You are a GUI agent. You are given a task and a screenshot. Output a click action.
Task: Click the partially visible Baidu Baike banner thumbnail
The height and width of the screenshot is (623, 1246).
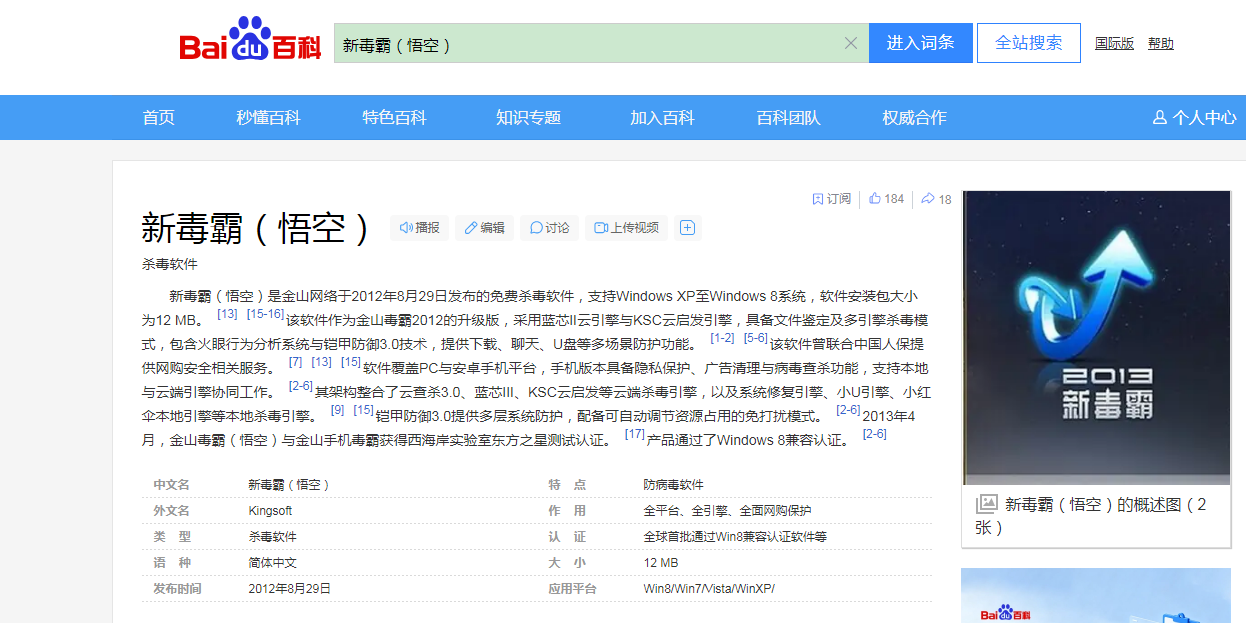[1096, 595]
